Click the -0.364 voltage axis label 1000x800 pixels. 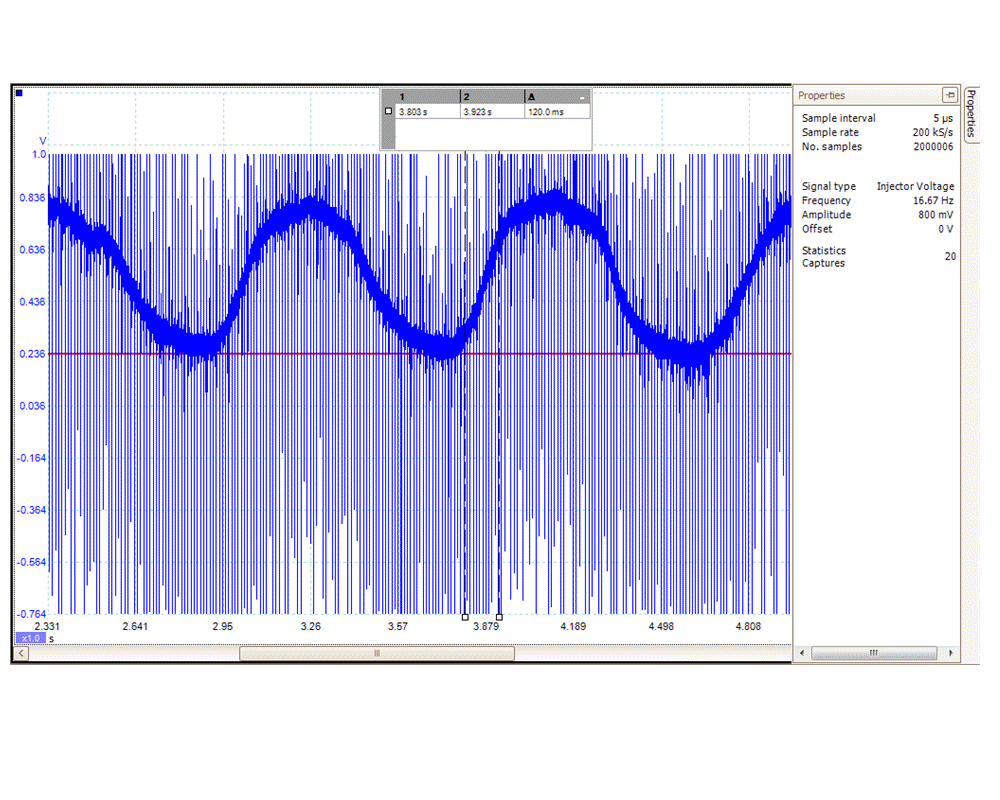(31, 510)
